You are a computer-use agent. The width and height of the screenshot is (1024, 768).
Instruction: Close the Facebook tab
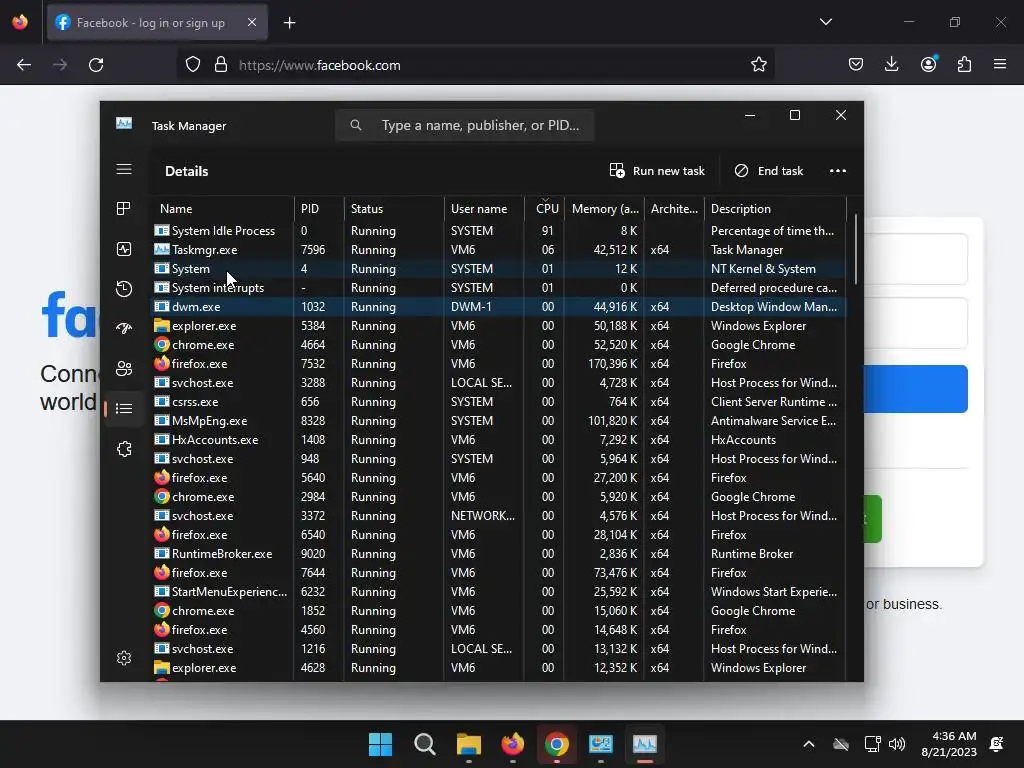pyautogui.click(x=252, y=22)
